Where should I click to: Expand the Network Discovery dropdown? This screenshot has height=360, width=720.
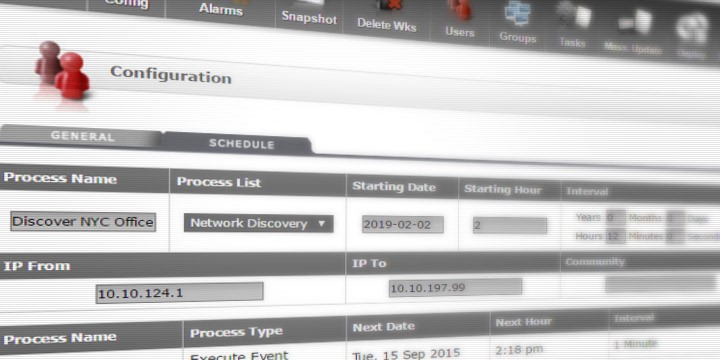click(x=259, y=224)
